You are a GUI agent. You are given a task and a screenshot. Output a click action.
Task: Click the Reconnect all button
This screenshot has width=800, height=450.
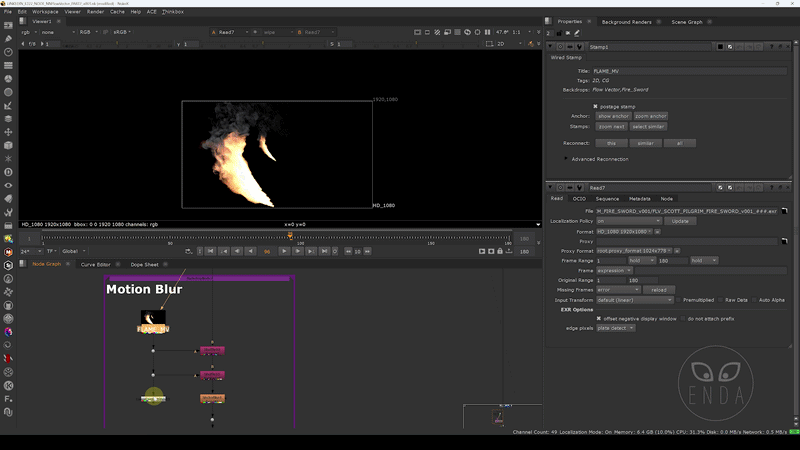(x=680, y=143)
